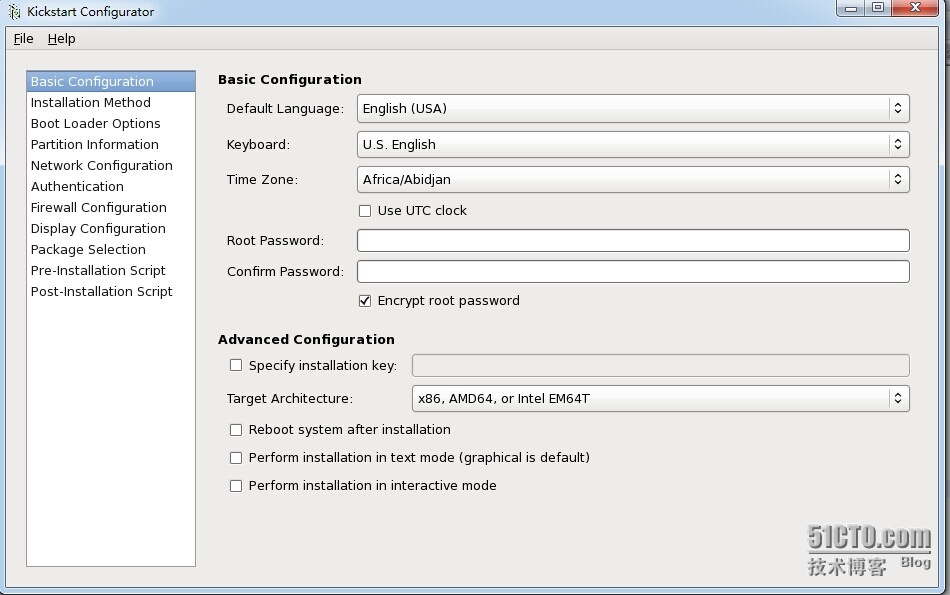Open Firewall Configuration section
Viewport: 950px width, 595px height.
tap(111, 207)
